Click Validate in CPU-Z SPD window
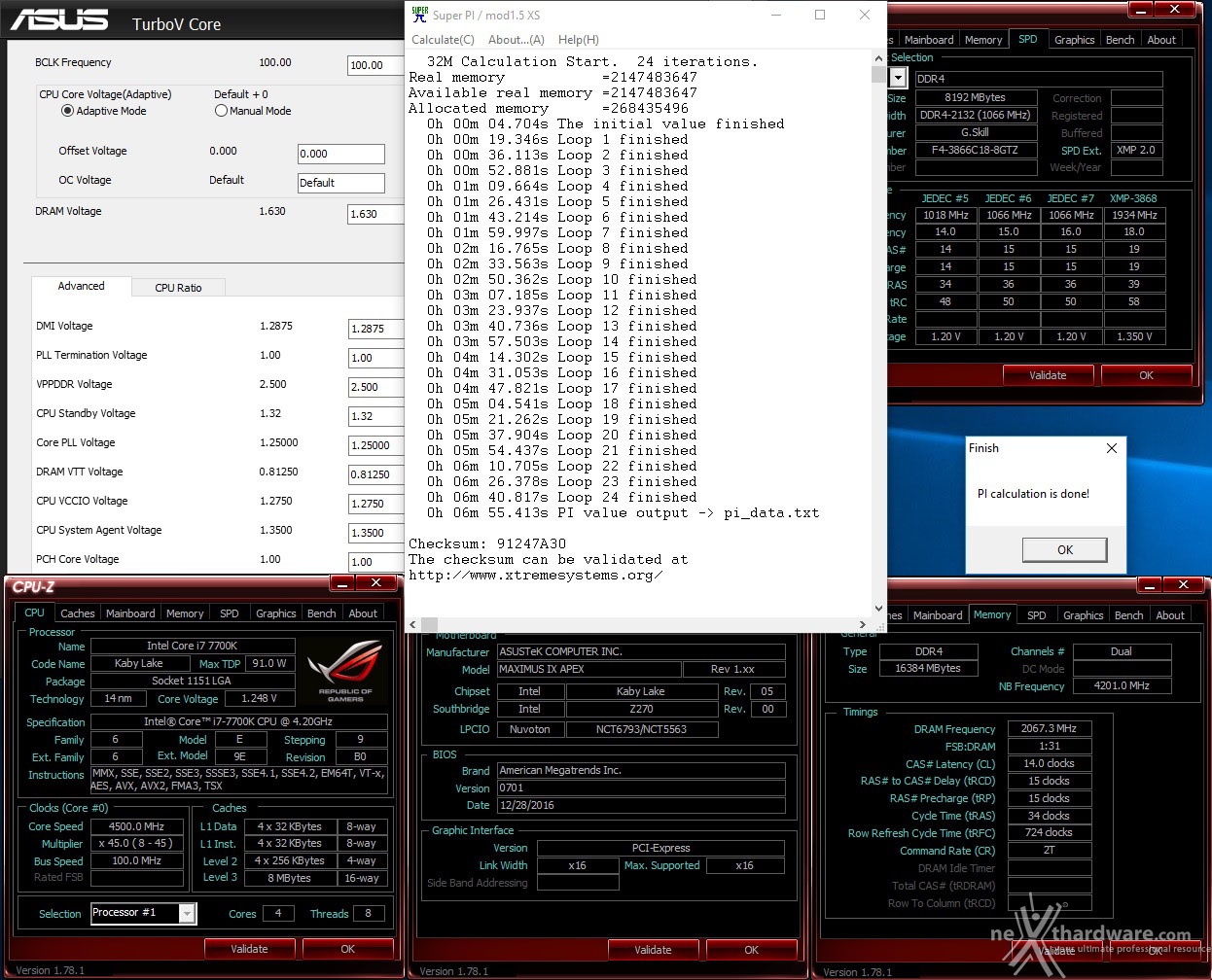The image size is (1212, 980). tap(1048, 375)
